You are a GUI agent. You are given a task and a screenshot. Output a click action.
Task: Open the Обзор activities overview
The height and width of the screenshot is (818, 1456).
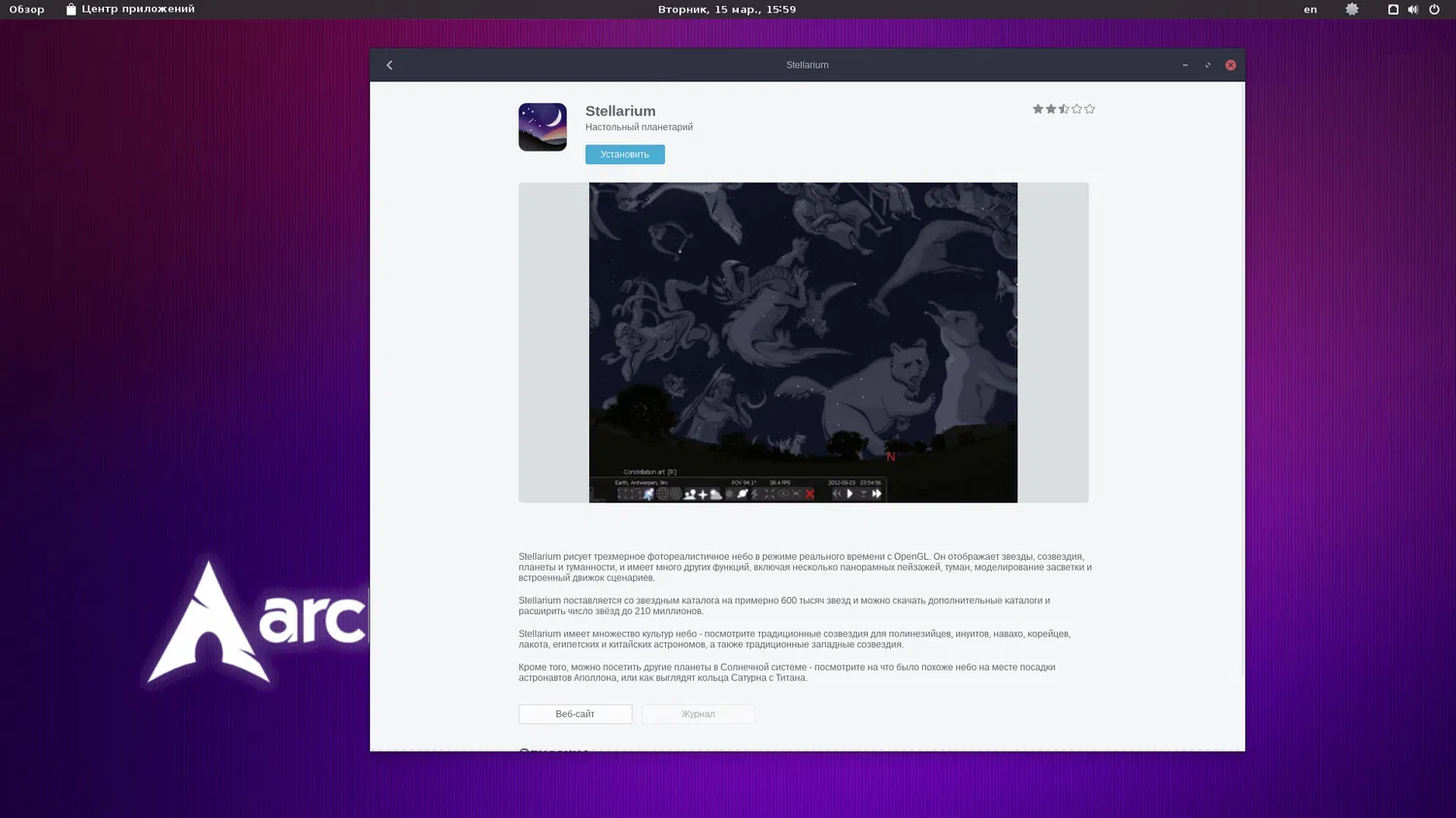[x=27, y=10]
